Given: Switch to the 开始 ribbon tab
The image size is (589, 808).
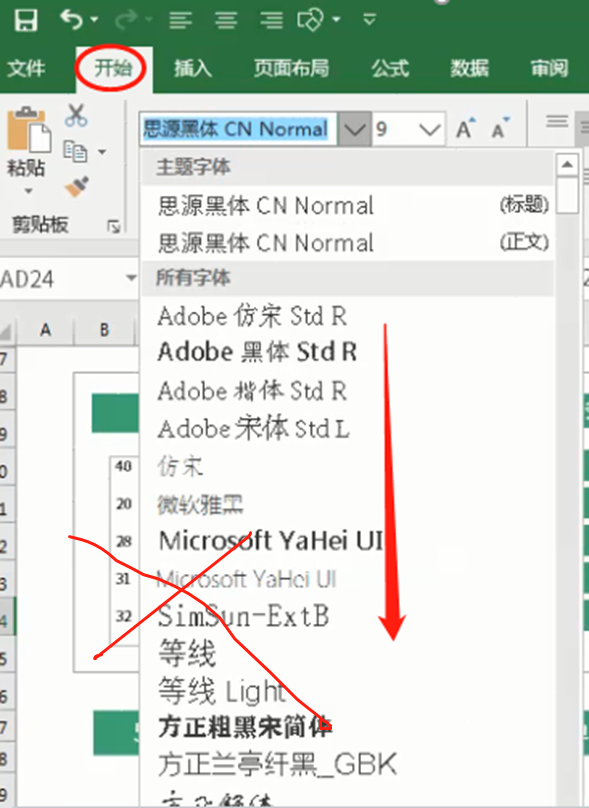Looking at the screenshot, I should 113,68.
